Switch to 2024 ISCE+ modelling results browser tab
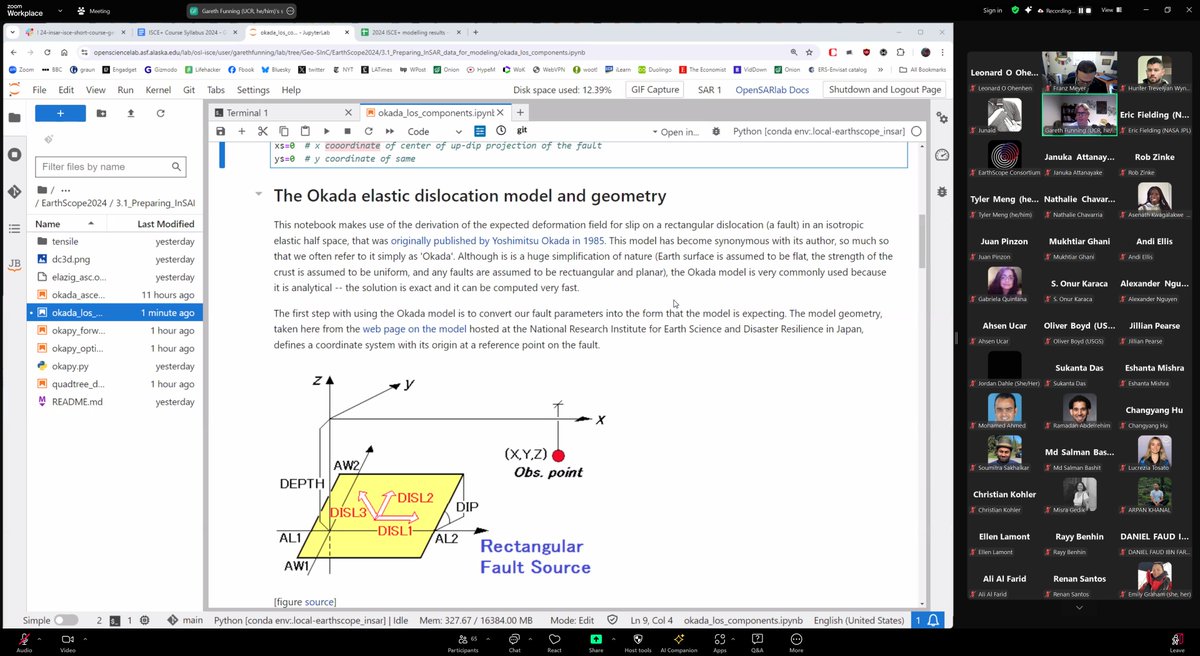The width and height of the screenshot is (1200, 656). 410,32
